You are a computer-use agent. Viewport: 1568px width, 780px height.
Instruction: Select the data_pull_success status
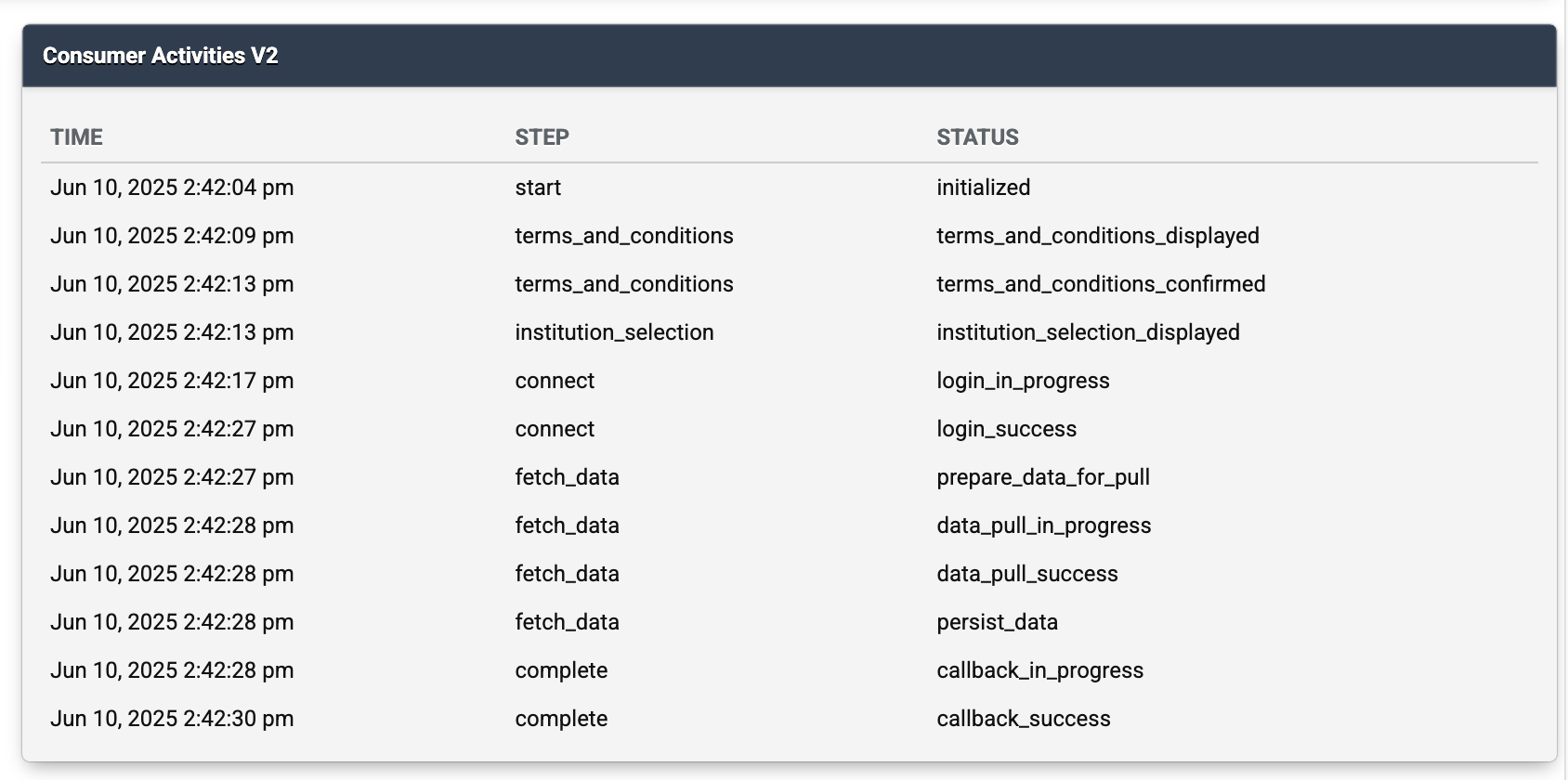[x=1026, y=574]
